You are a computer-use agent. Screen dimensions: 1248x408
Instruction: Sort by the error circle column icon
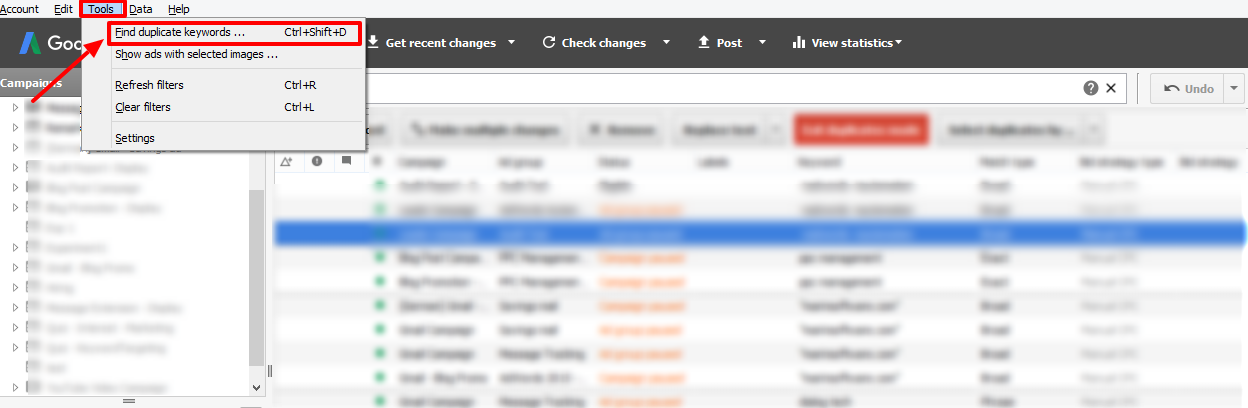[x=316, y=160]
